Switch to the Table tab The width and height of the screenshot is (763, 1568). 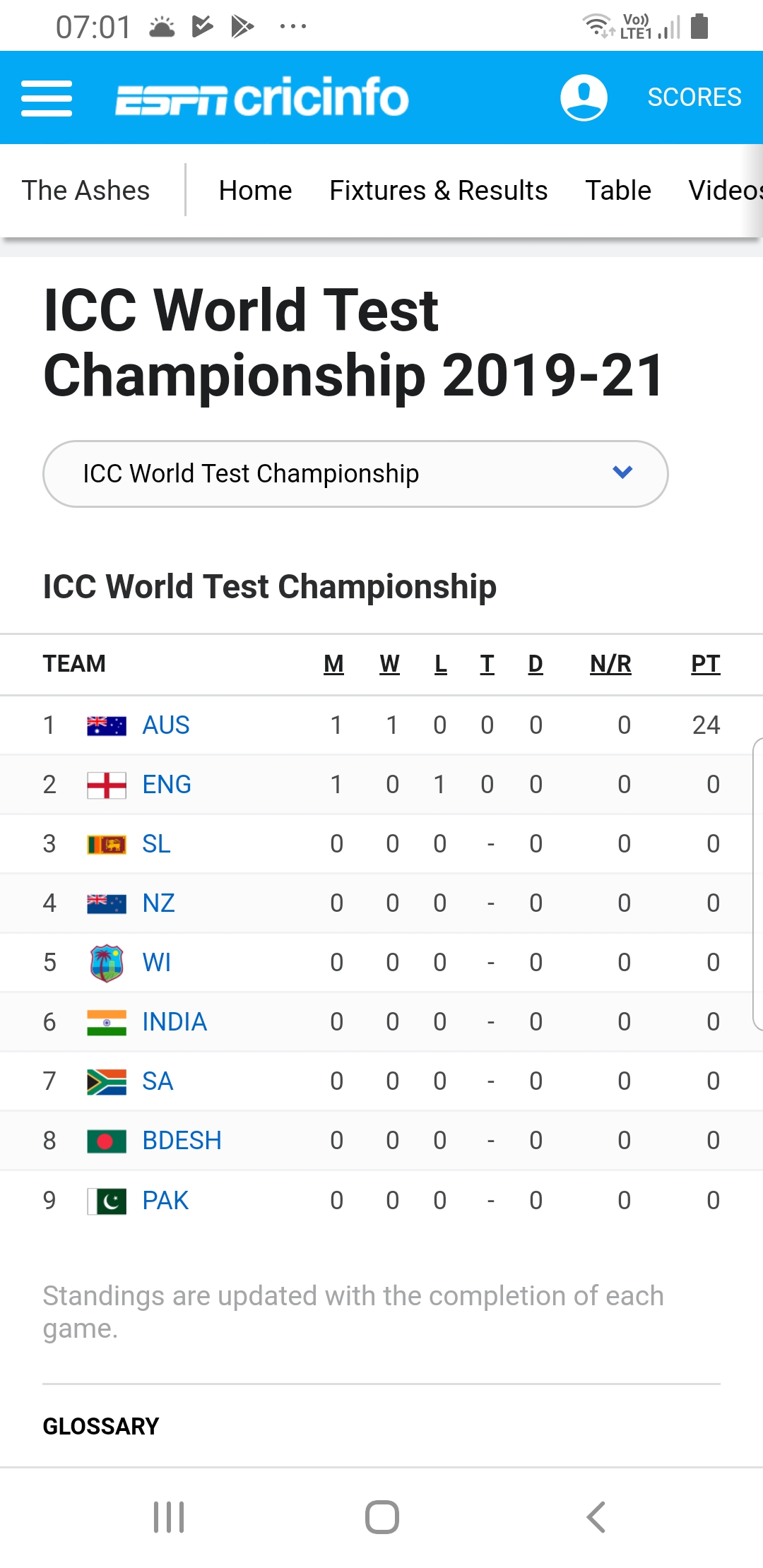[618, 191]
